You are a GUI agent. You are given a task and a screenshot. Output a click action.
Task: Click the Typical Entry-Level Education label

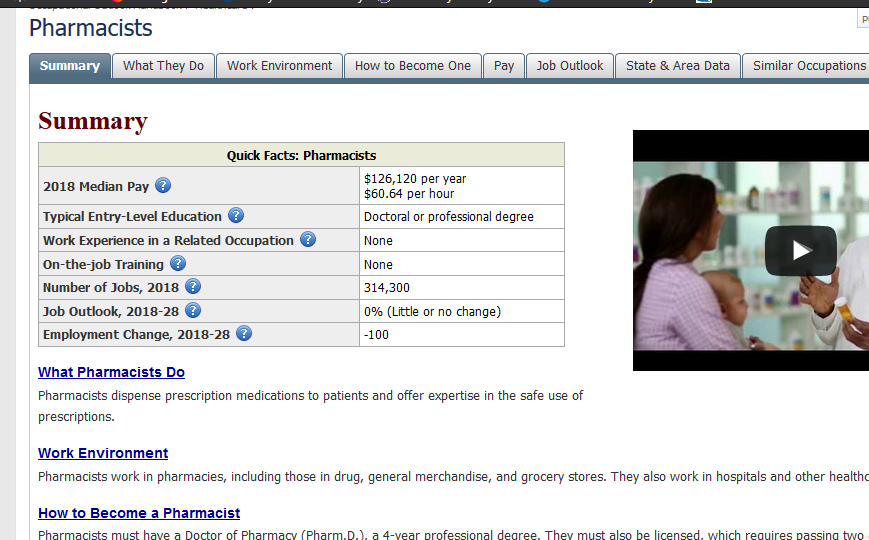[x=132, y=217]
